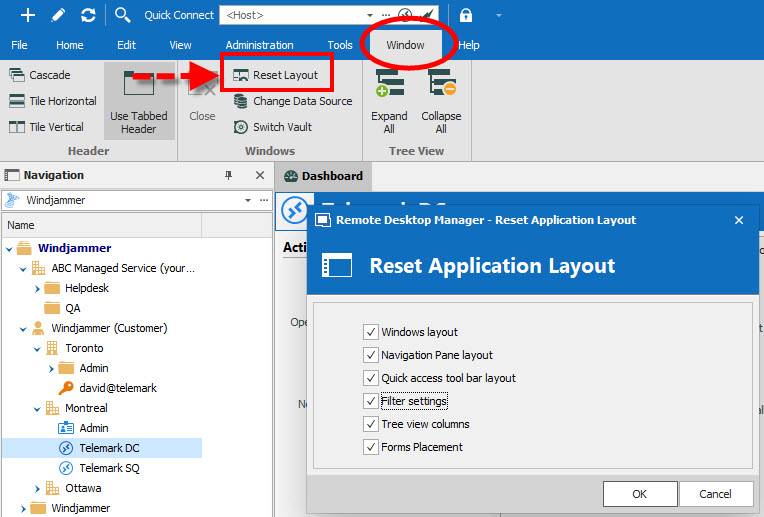
Task: Click the padlock icon in the top bar
Action: tap(466, 15)
